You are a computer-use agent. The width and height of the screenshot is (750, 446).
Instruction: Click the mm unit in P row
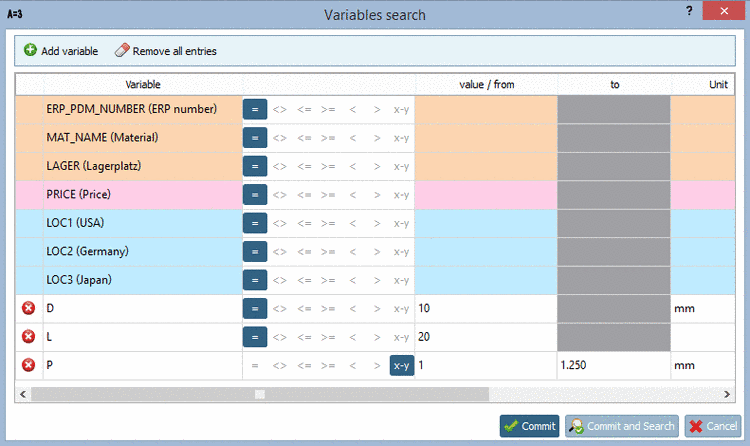pyautogui.click(x=684, y=366)
